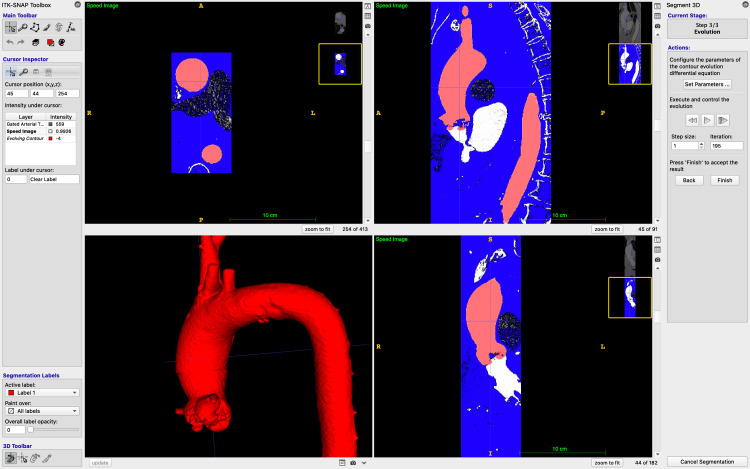Image resolution: width=750 pixels, height=469 pixels.
Task: Select the Gated Arterial layer row
Action: [x=40, y=124]
